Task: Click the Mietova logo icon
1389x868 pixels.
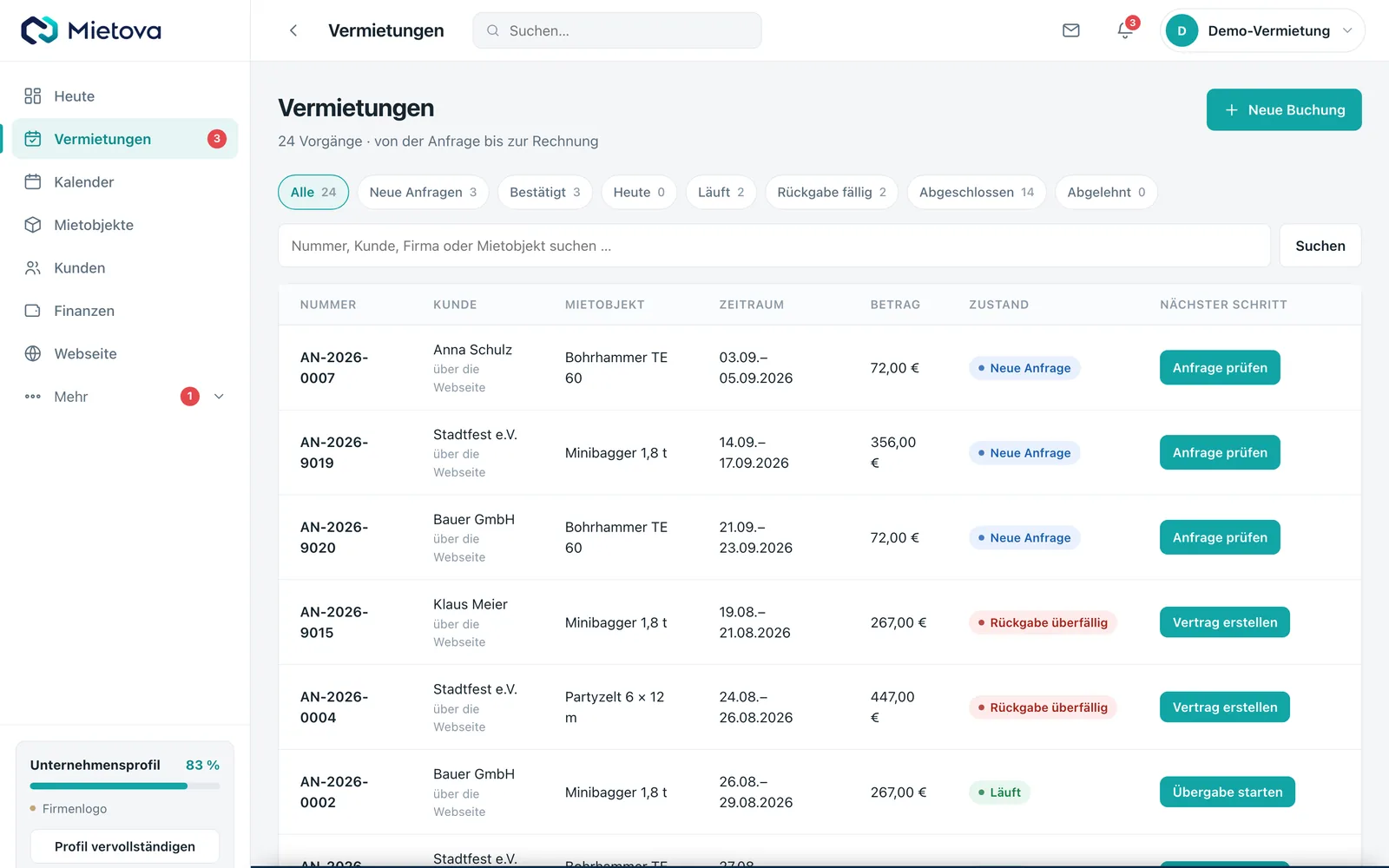Action: (39, 30)
